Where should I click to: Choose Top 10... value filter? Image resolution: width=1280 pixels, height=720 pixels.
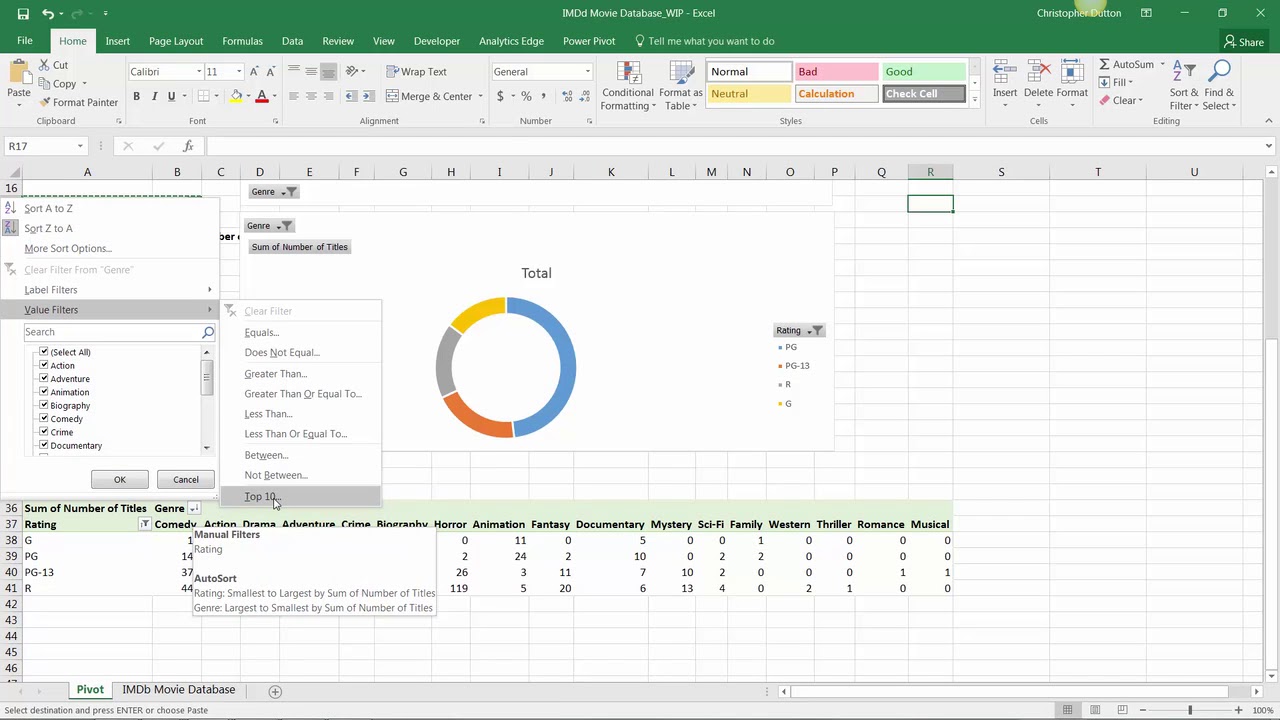[262, 497]
